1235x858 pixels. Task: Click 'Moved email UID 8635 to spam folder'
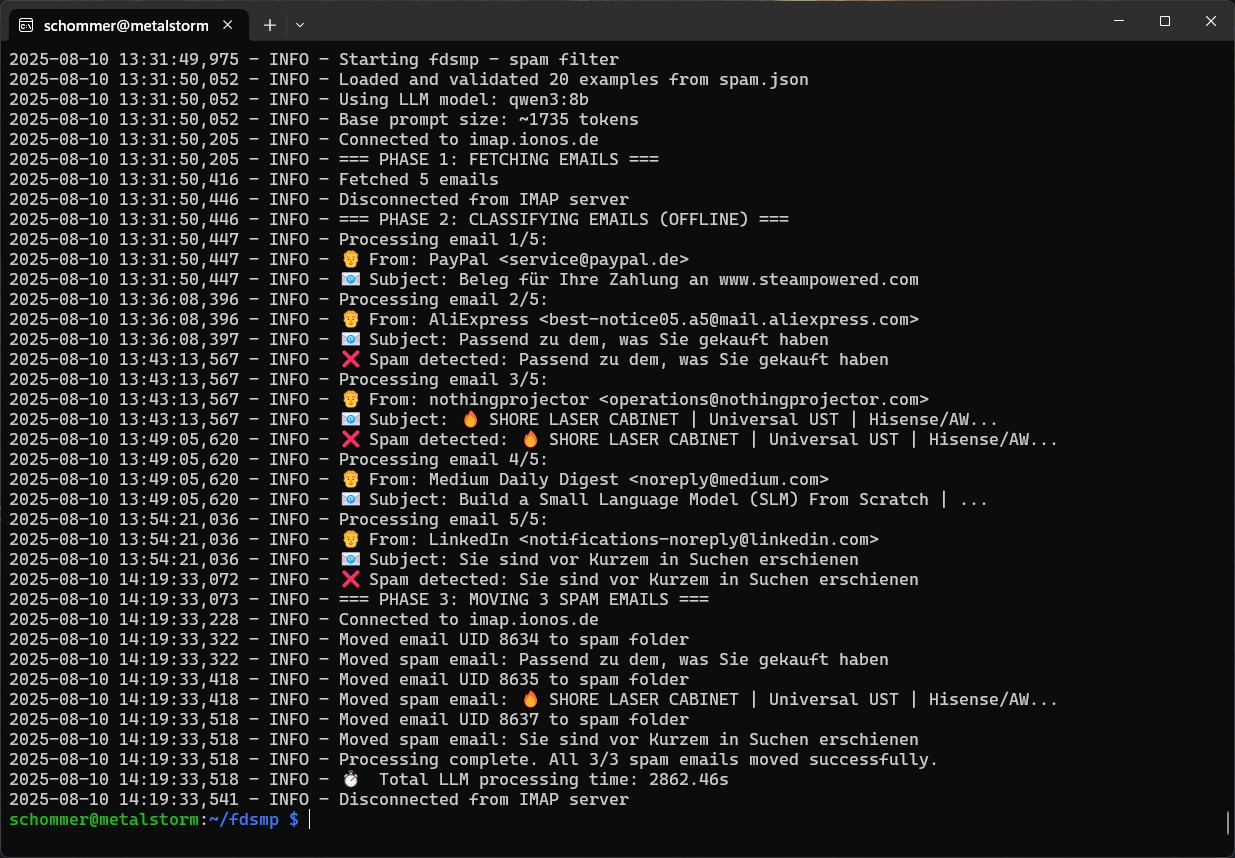(x=514, y=679)
